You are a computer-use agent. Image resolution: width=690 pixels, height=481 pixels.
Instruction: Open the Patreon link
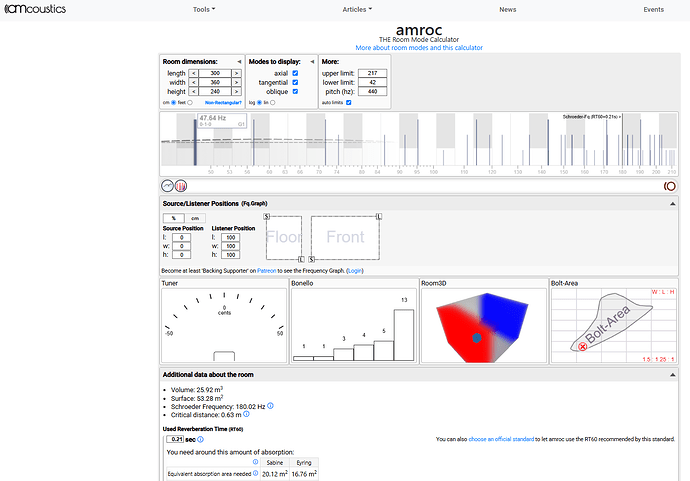(266, 271)
